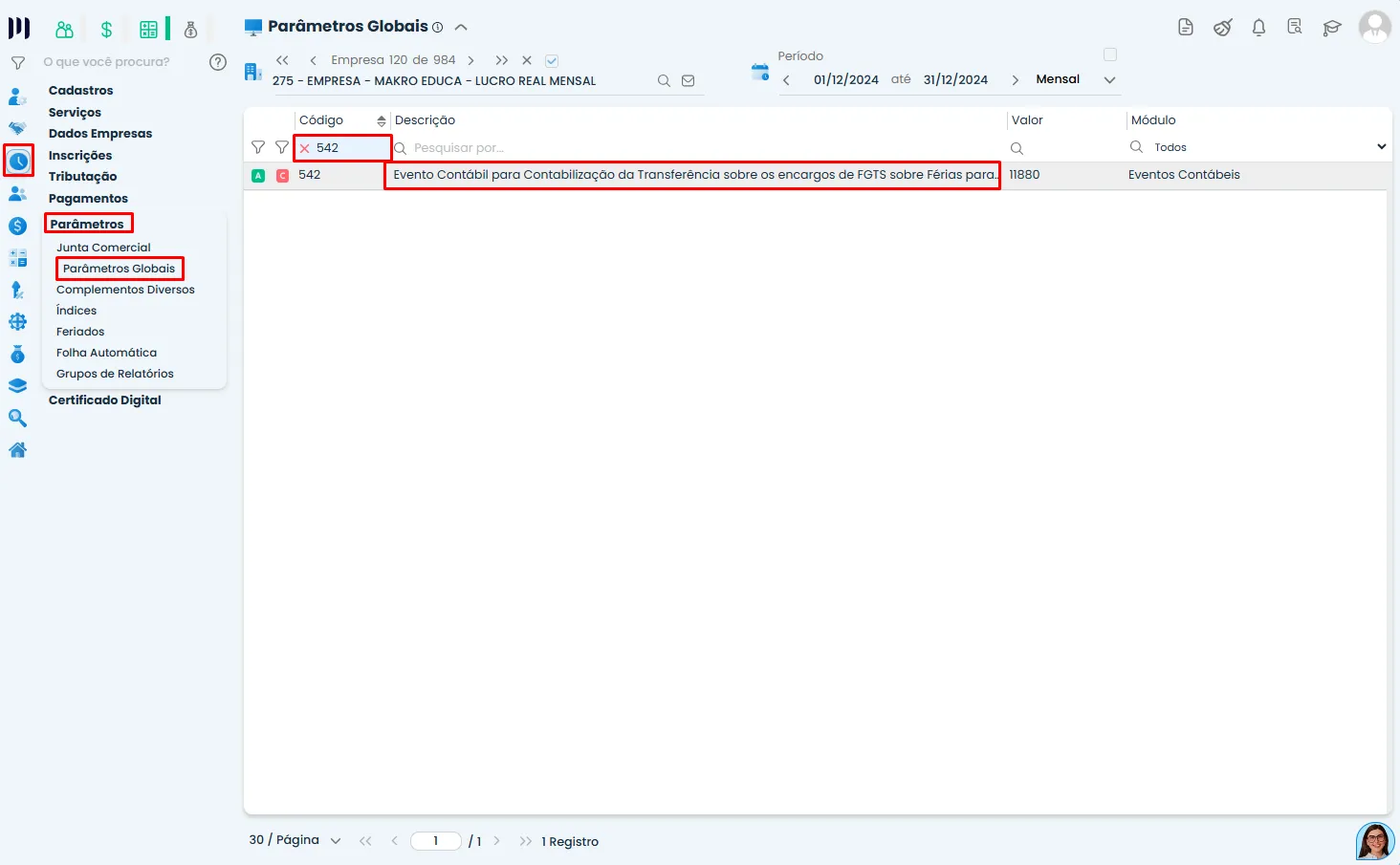This screenshot has height=865, width=1400.
Task: Go to the previous company arrow
Action: pos(313,60)
